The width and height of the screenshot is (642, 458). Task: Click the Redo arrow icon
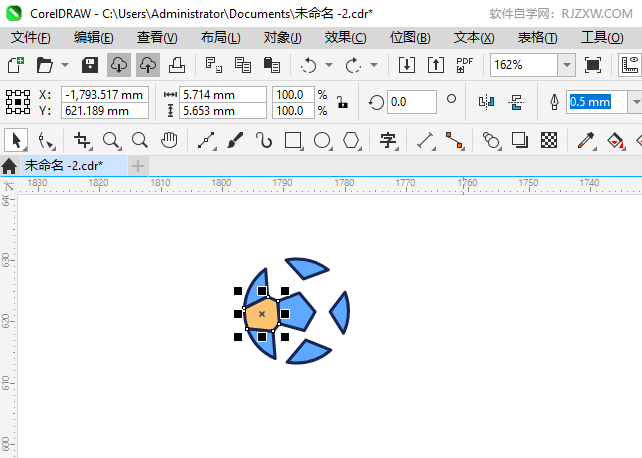[353, 65]
